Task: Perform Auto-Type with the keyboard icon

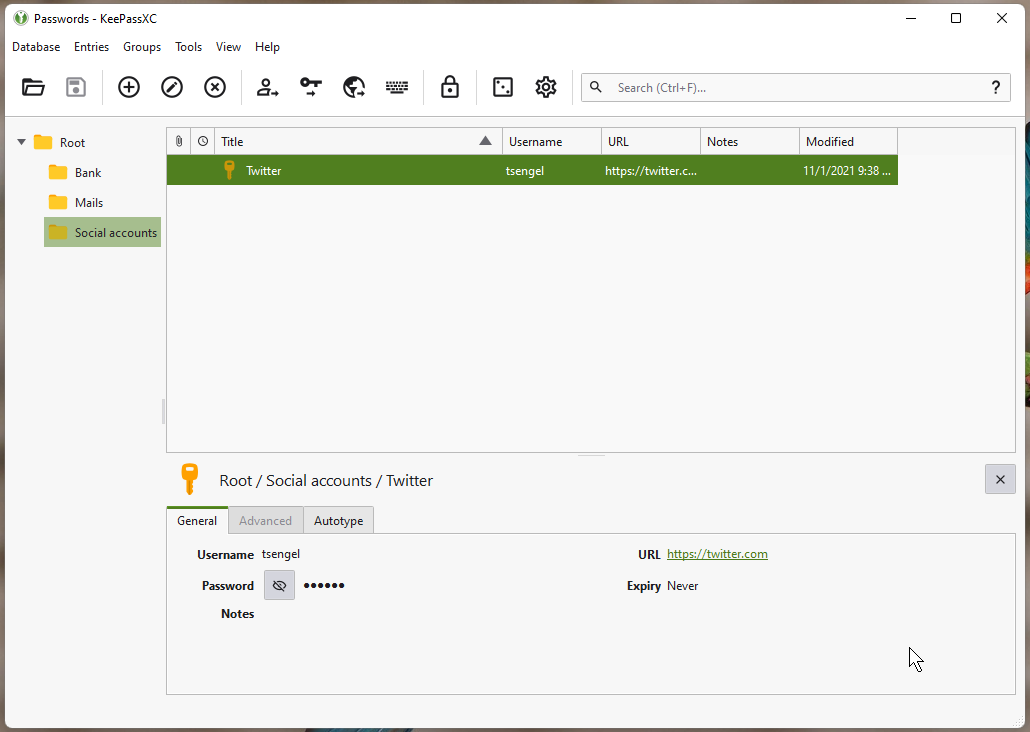Action: (397, 87)
